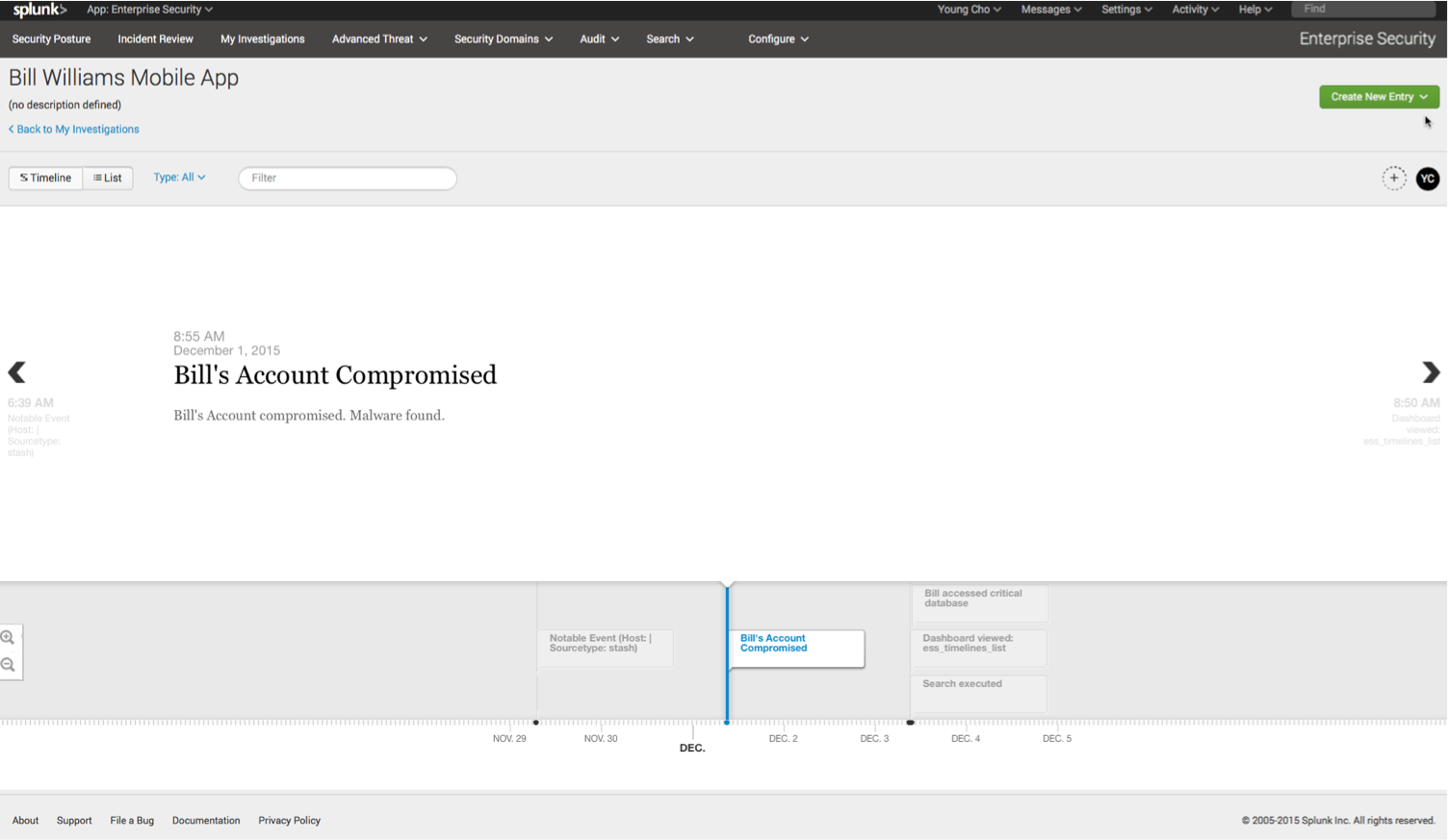Screen dimensions: 1448x840
Task: Open Security Posture tab
Action: 51,39
